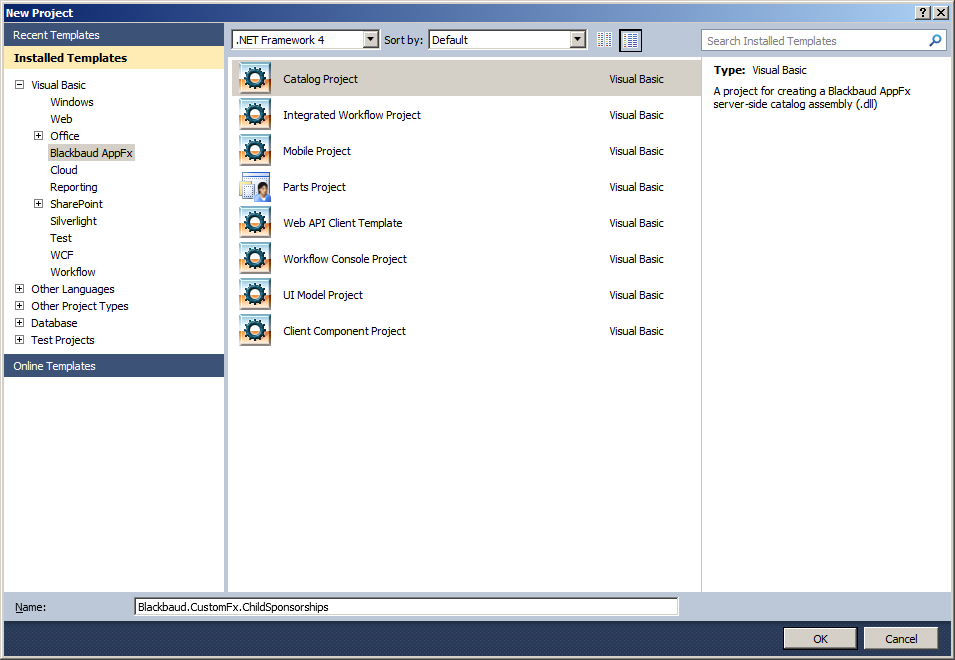
Task: Click the UI Model Project icon
Action: pos(255,294)
